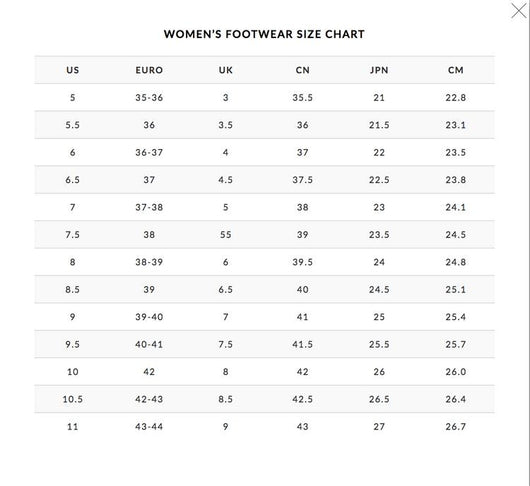Click the JPN 24.5 cell
The width and height of the screenshot is (530, 486).
[379, 290]
